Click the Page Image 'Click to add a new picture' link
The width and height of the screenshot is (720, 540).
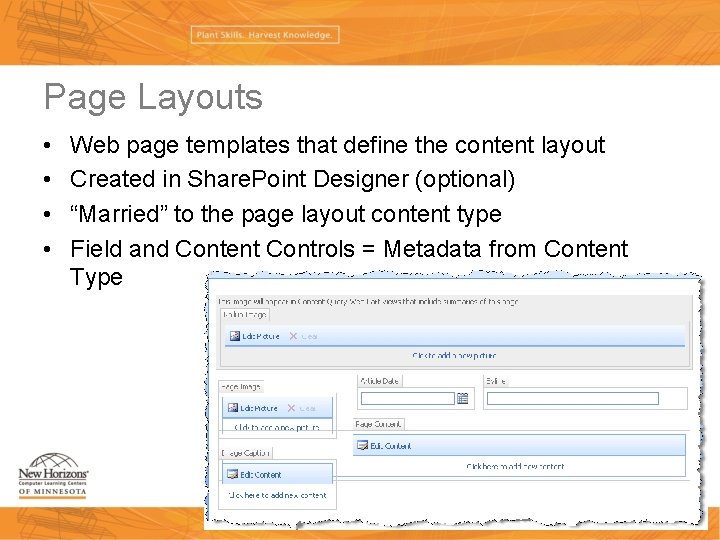[277, 428]
